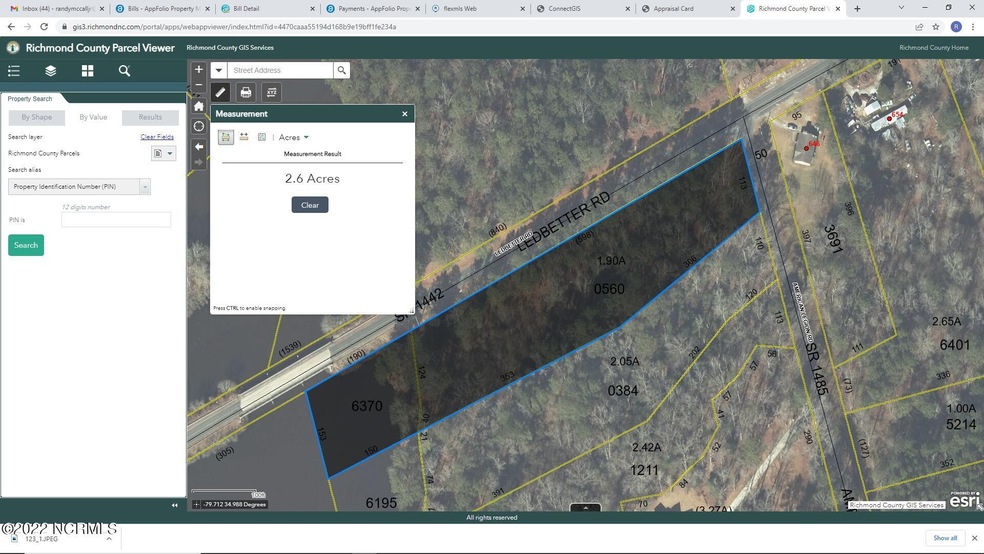
Task: Go to next map extent arrow
Action: point(198,162)
